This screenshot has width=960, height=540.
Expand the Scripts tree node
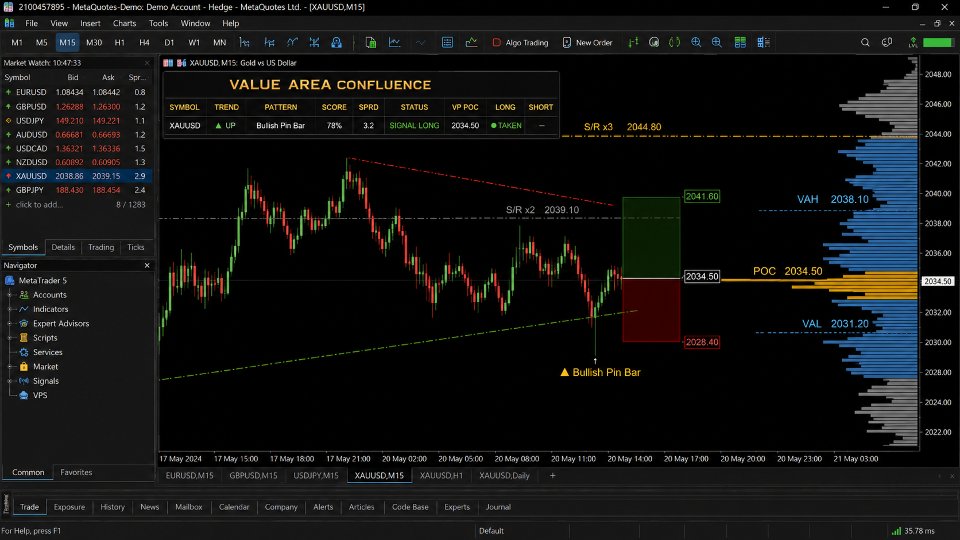10,337
